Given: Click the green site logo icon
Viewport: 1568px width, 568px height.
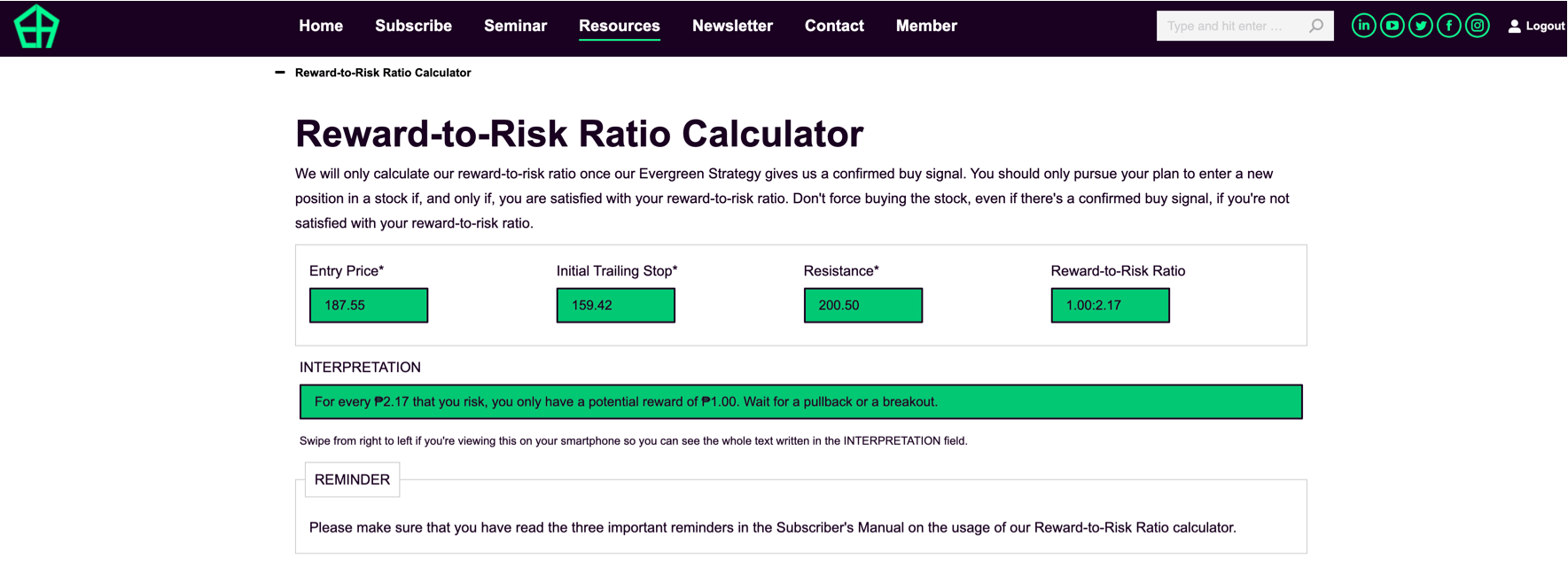Looking at the screenshot, I should pyautogui.click(x=36, y=27).
